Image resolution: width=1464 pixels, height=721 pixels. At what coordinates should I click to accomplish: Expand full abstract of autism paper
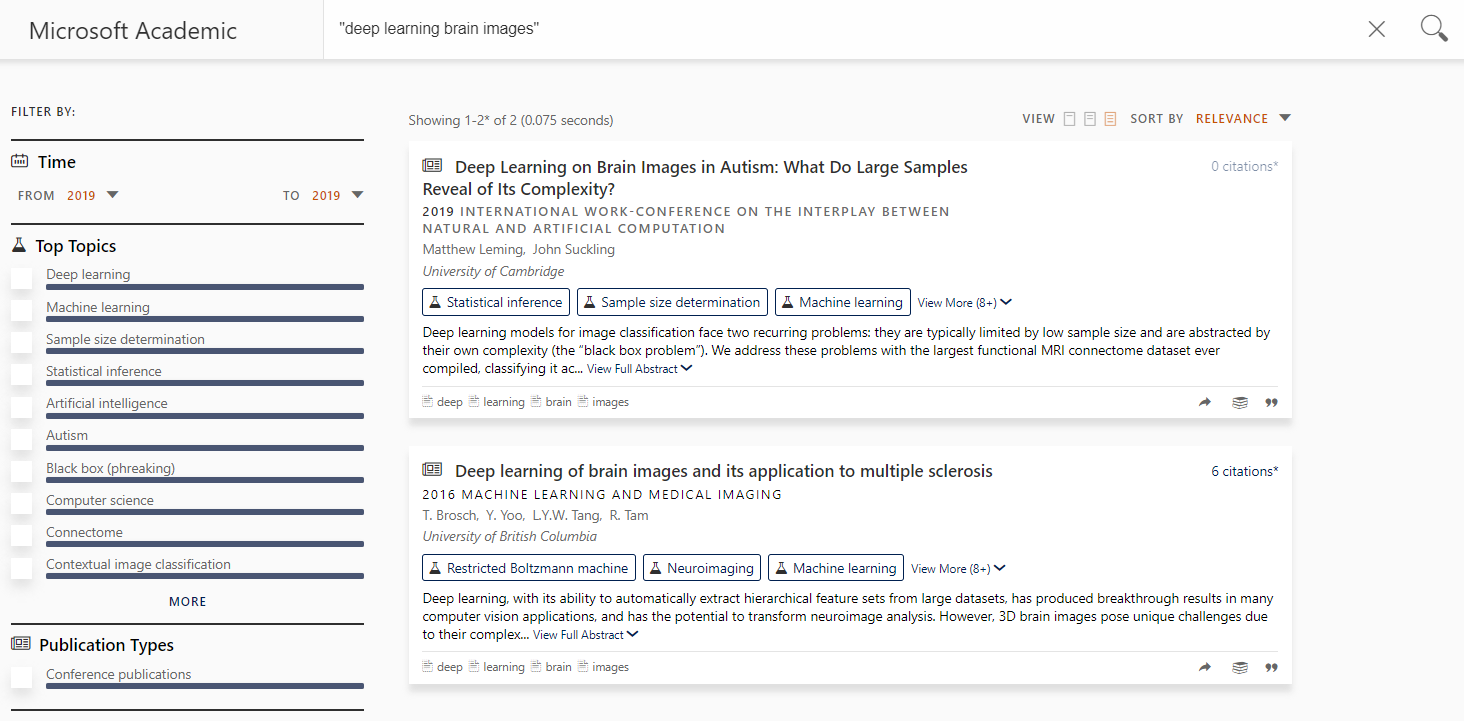[639, 369]
